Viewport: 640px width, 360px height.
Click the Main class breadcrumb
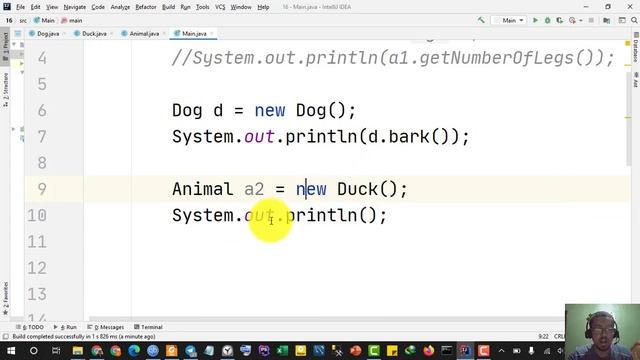pyautogui.click(x=44, y=20)
